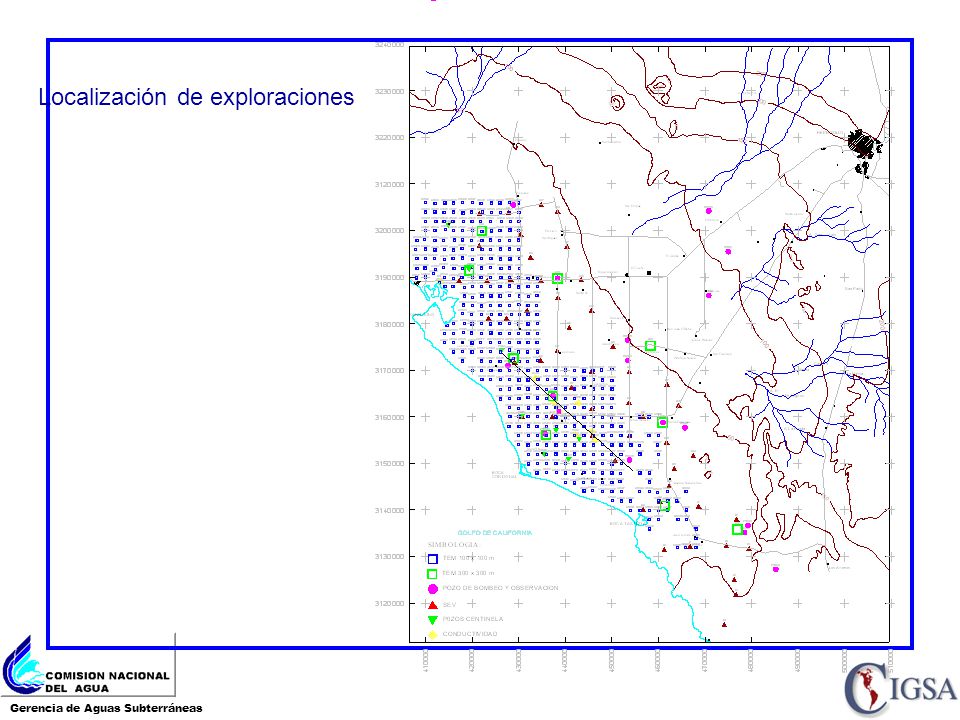Click the Gerencia de Aguas Subterráneas caption
Screen dimensions: 960x720
106,708
